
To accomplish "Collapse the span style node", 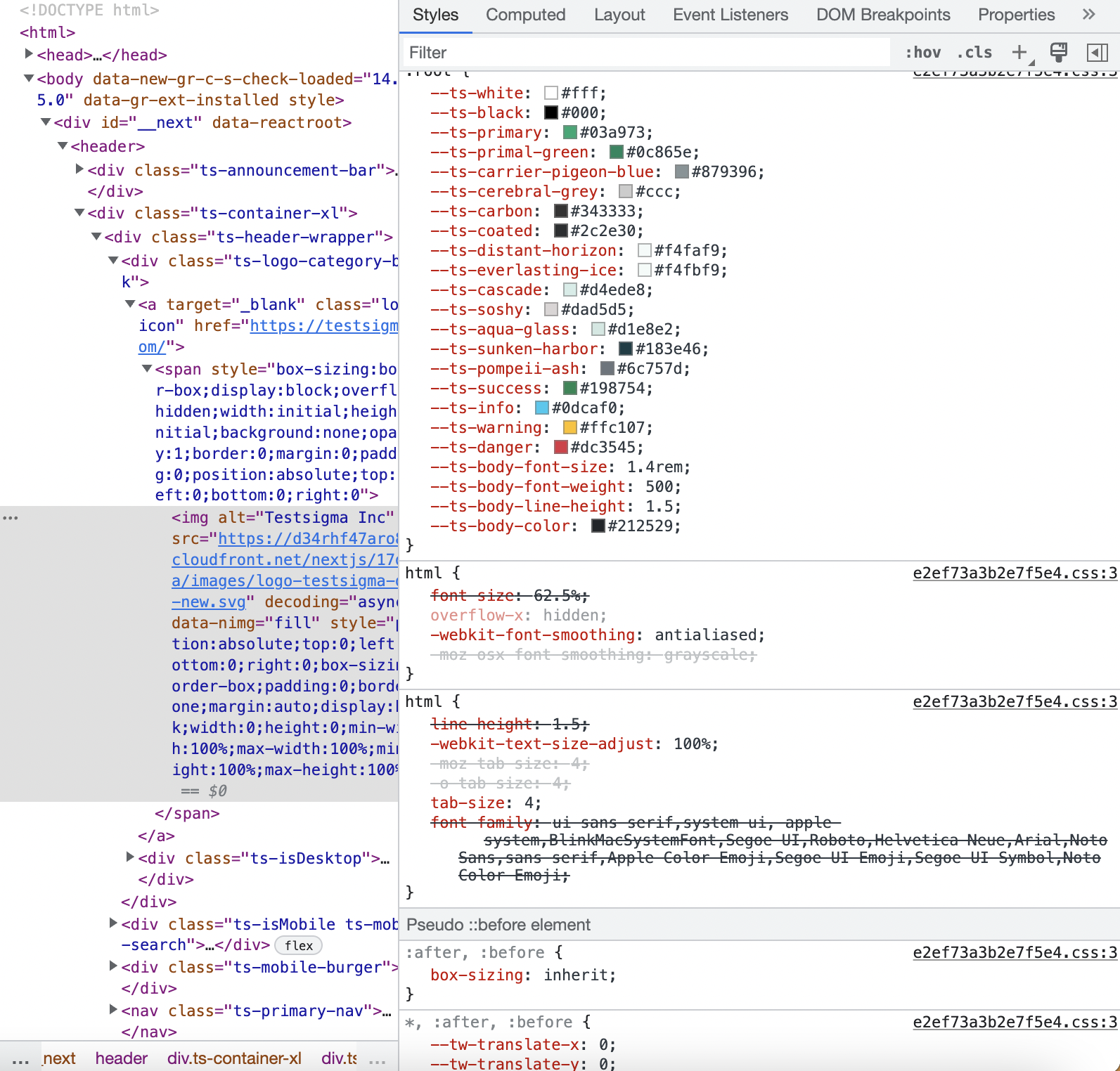I will pos(147,368).
